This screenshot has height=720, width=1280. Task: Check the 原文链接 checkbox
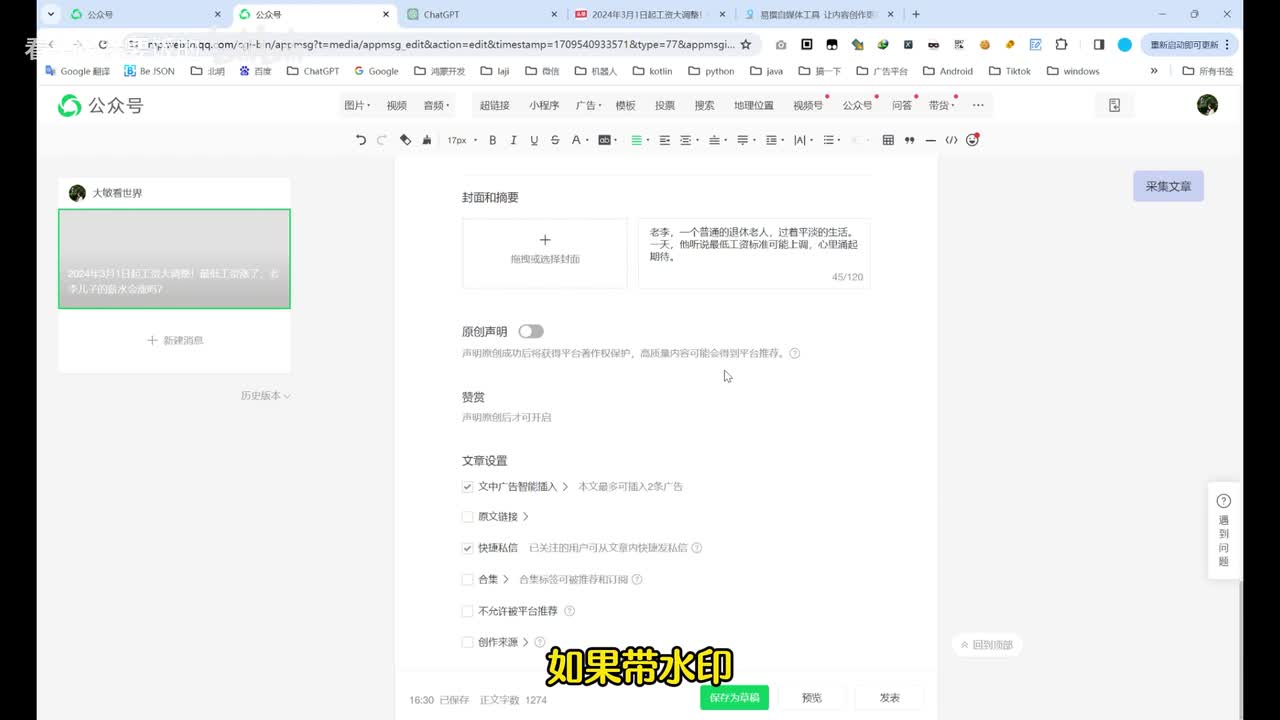pos(467,517)
